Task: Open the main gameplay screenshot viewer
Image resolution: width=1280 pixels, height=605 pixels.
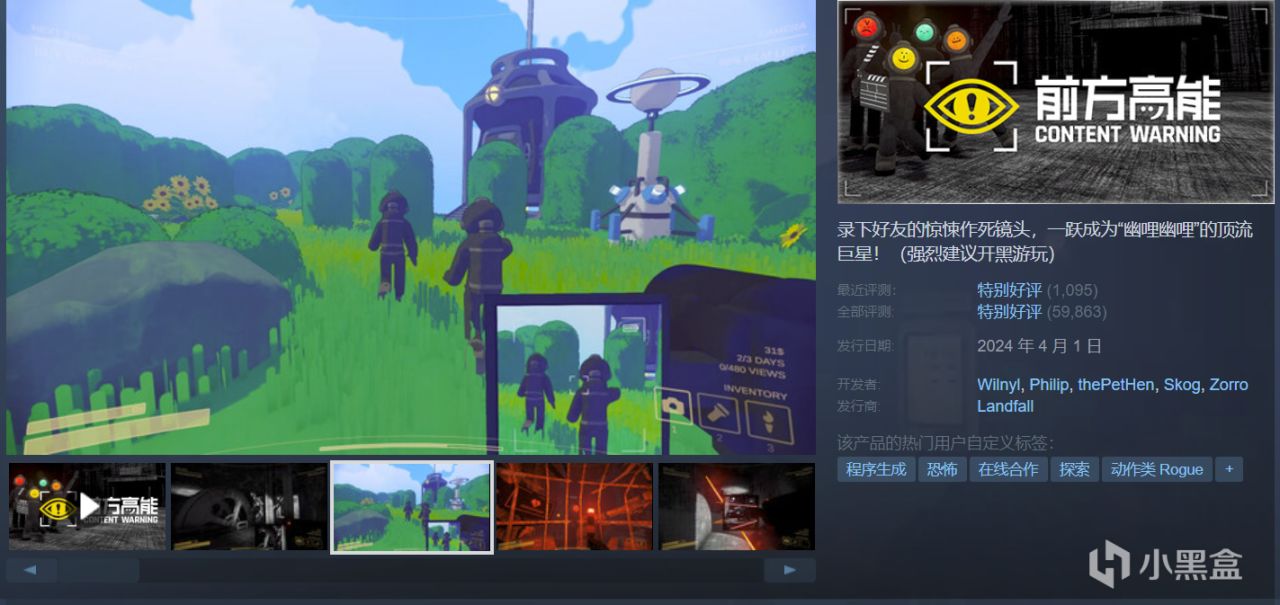Action: coord(411,227)
